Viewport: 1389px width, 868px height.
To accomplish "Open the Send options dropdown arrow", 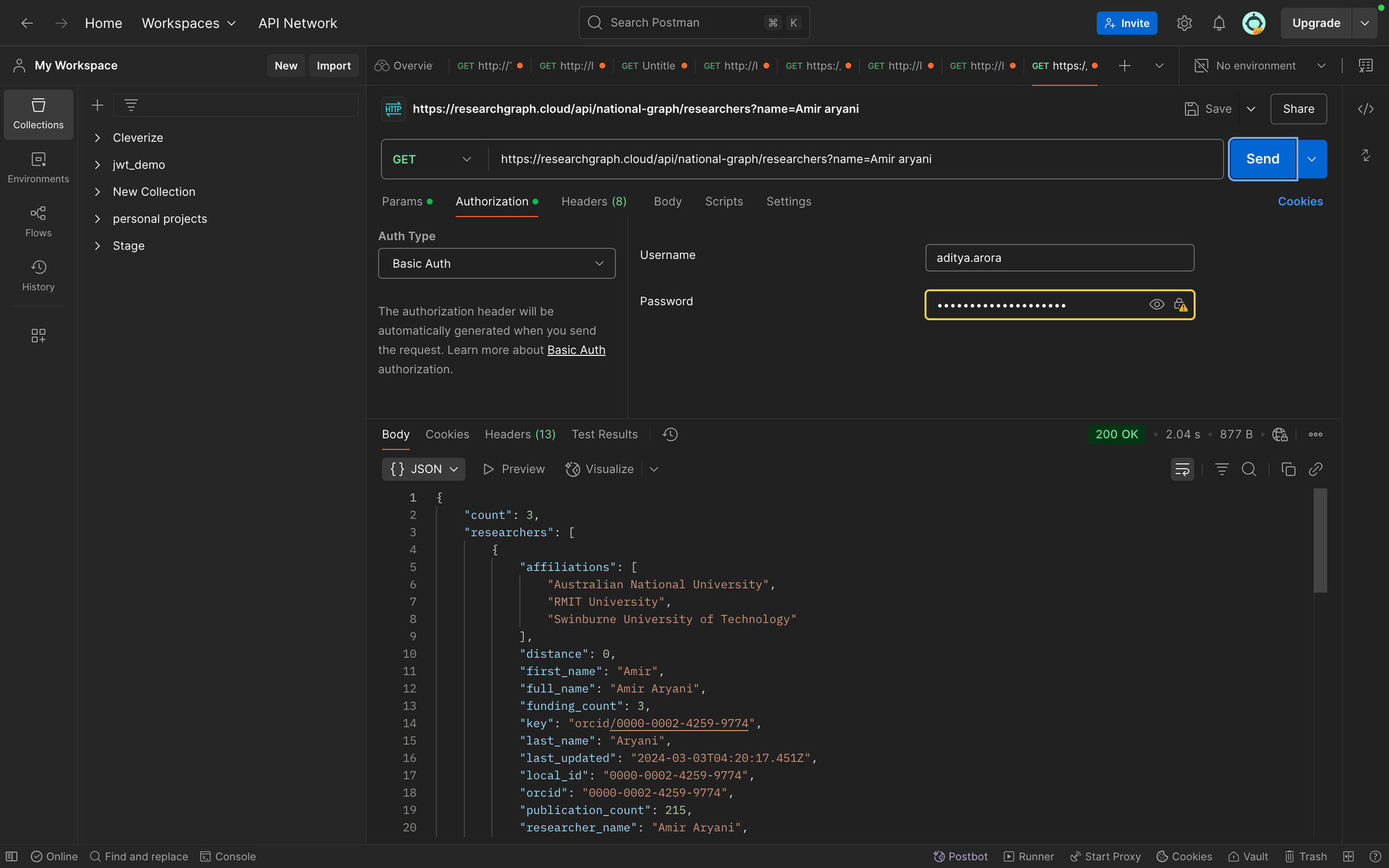I will click(1312, 159).
